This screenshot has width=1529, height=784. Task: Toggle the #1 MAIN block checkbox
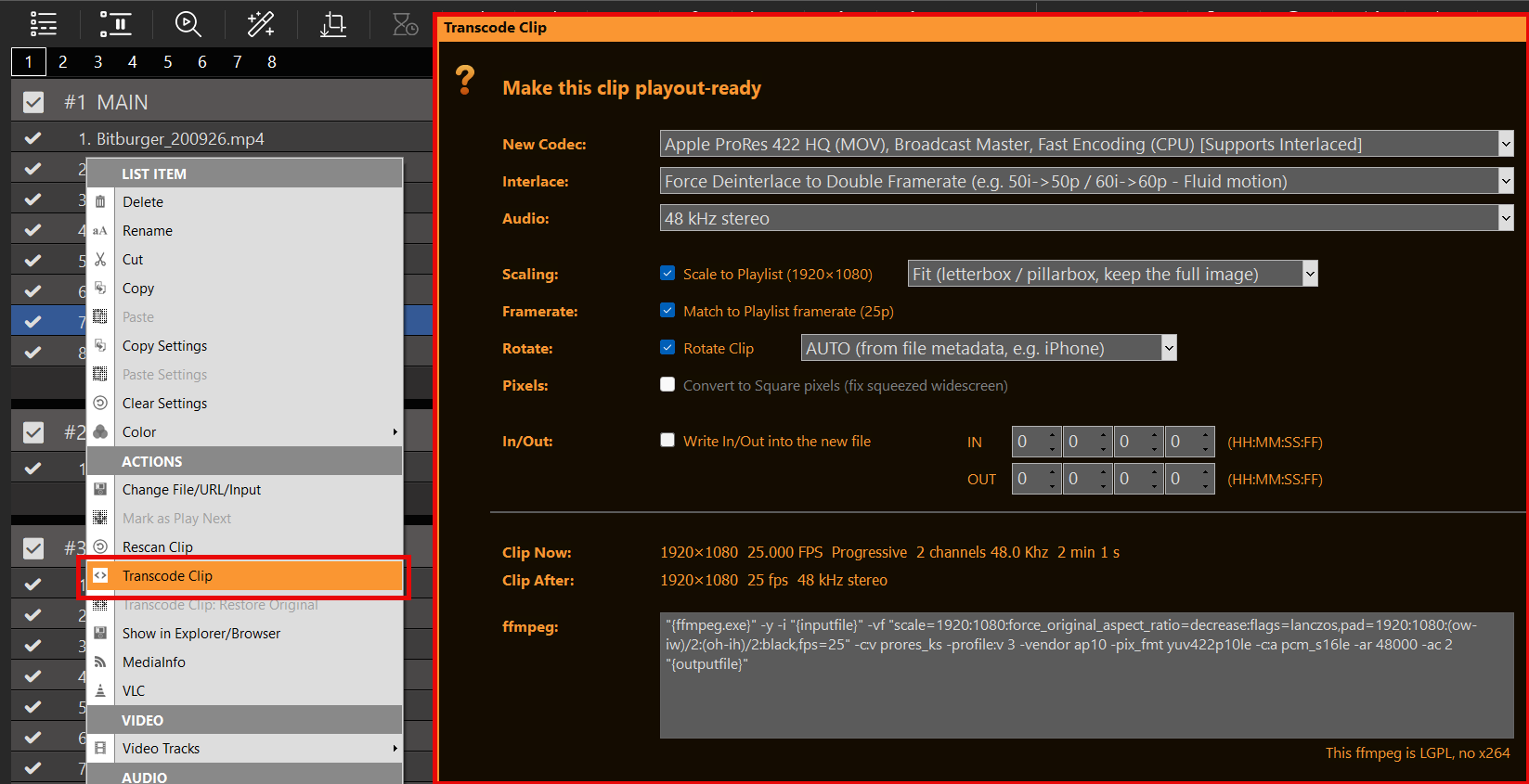coord(33,102)
